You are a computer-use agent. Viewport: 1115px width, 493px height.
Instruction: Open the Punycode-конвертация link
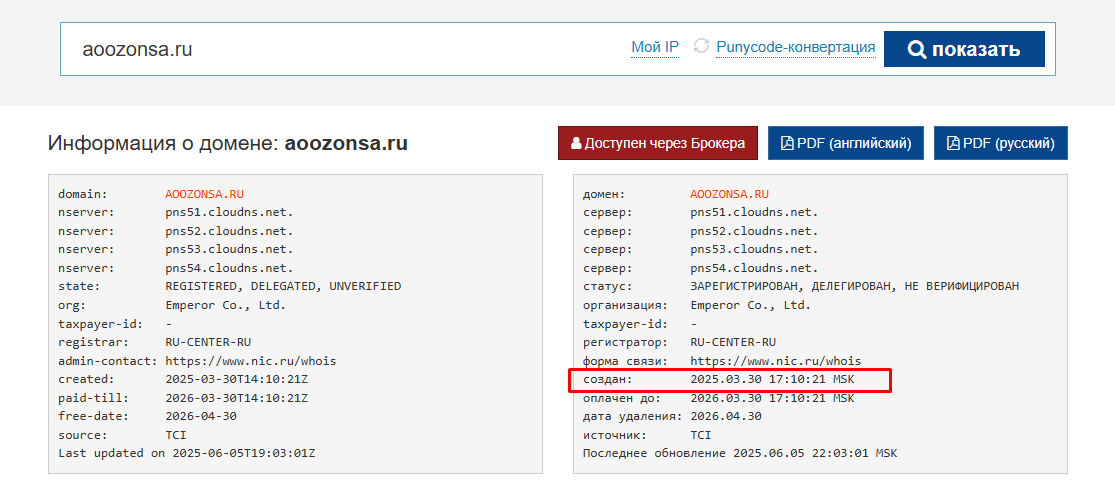796,48
